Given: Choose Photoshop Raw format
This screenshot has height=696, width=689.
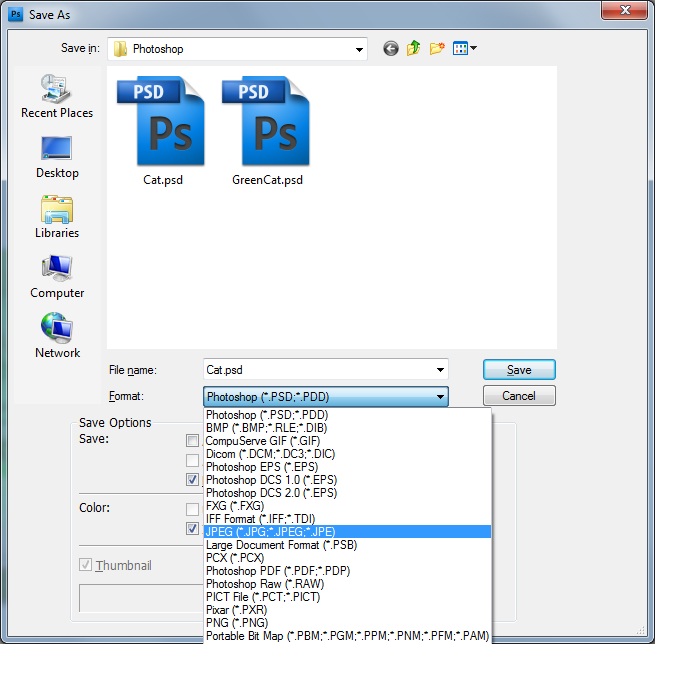Looking at the screenshot, I should coord(347,584).
